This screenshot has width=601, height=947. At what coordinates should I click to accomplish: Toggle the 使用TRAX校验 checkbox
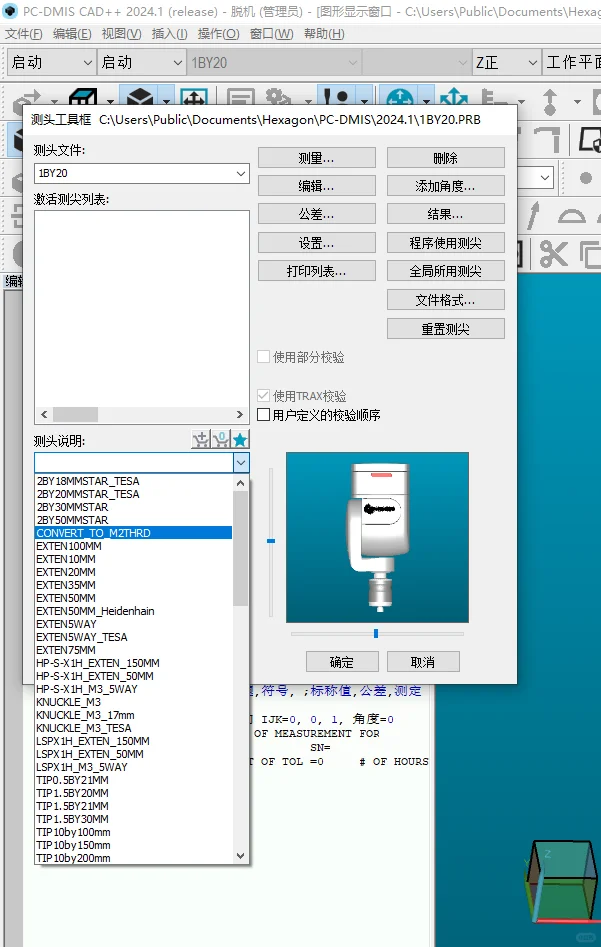263,396
